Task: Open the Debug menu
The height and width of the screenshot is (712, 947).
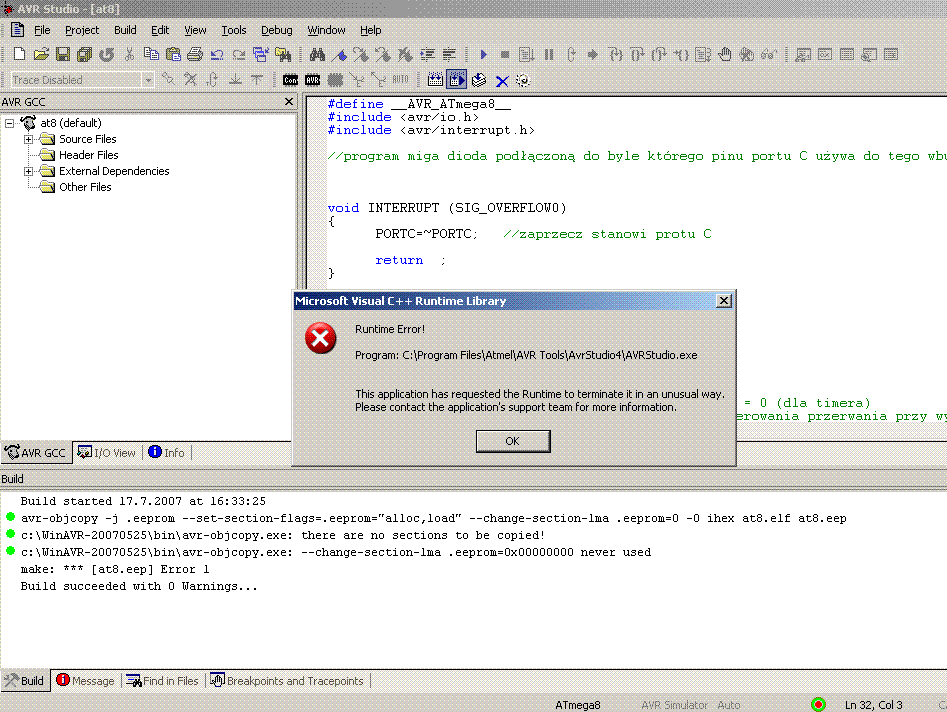Action: pos(277,30)
